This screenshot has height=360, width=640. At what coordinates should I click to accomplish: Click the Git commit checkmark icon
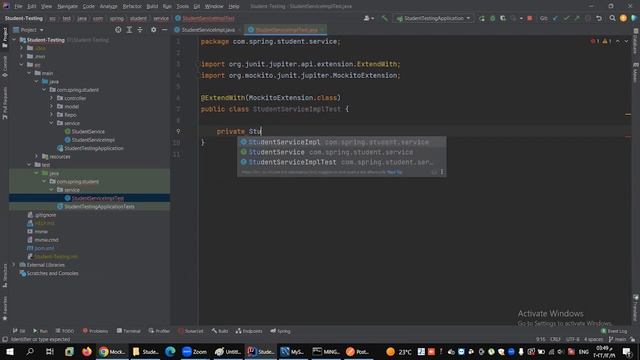(566, 18)
